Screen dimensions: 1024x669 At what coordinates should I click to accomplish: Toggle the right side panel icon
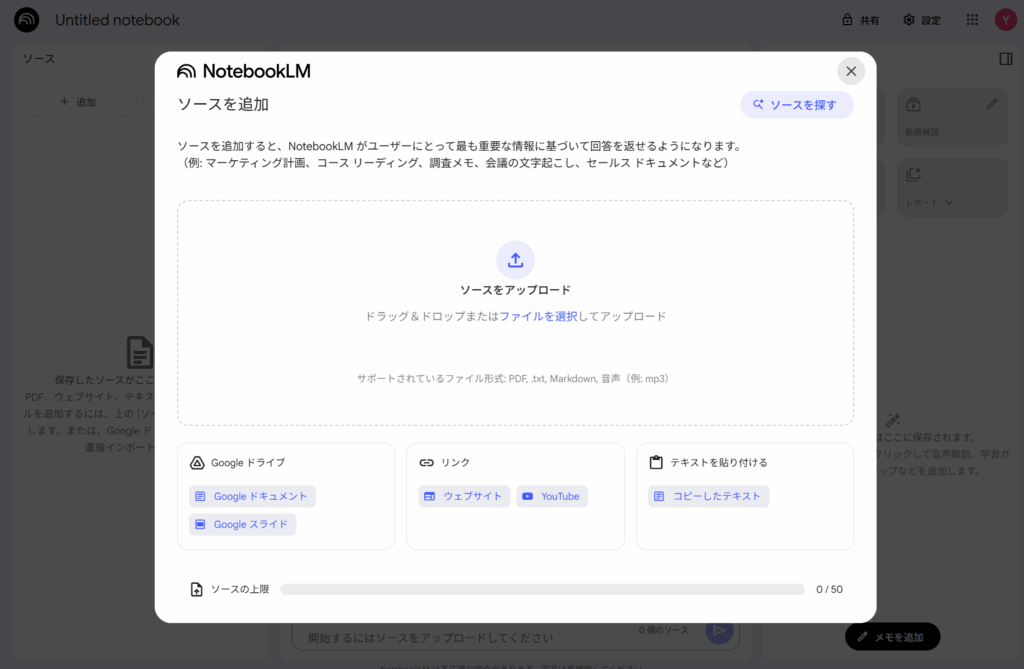pos(1006,59)
